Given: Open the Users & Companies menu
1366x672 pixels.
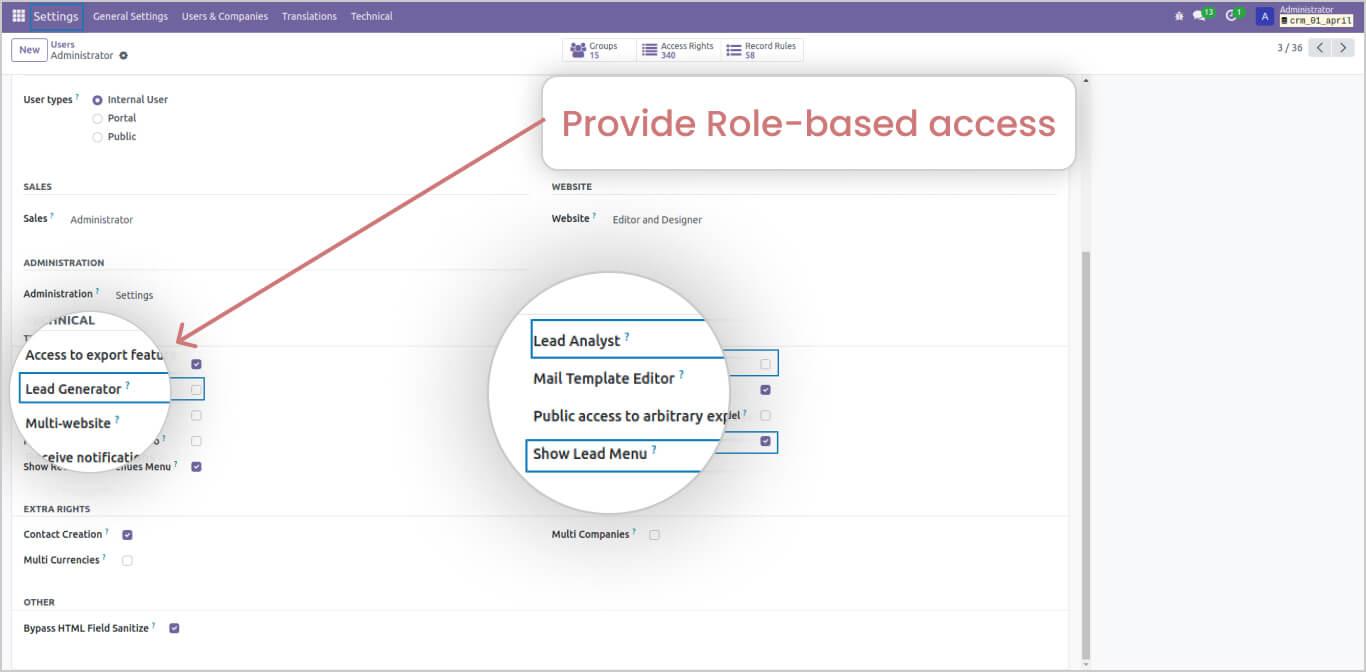Looking at the screenshot, I should point(223,16).
